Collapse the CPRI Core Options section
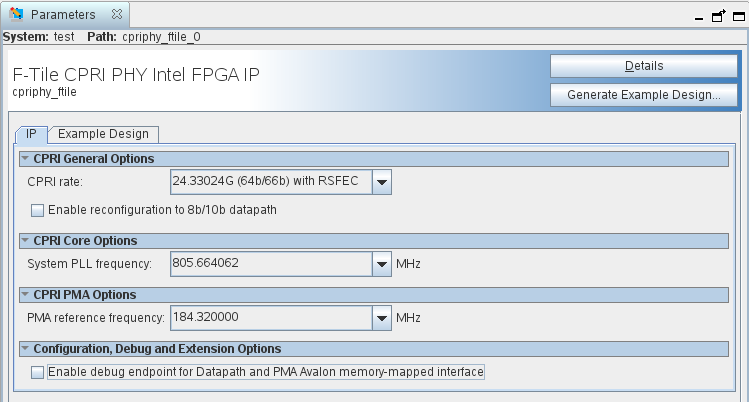Image resolution: width=749 pixels, height=402 pixels. pos(25,241)
